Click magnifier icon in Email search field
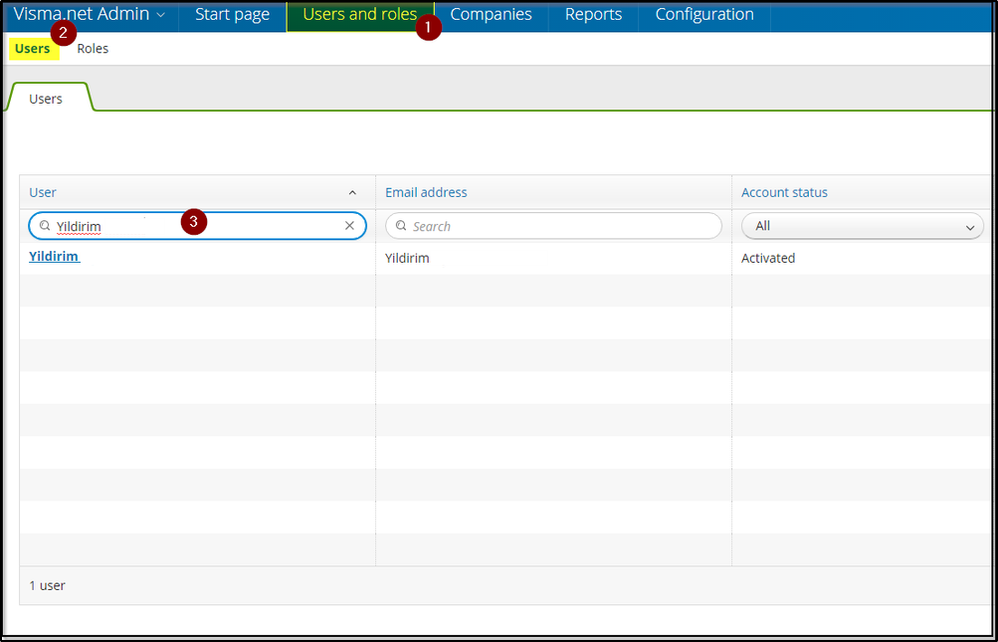 click(x=401, y=225)
